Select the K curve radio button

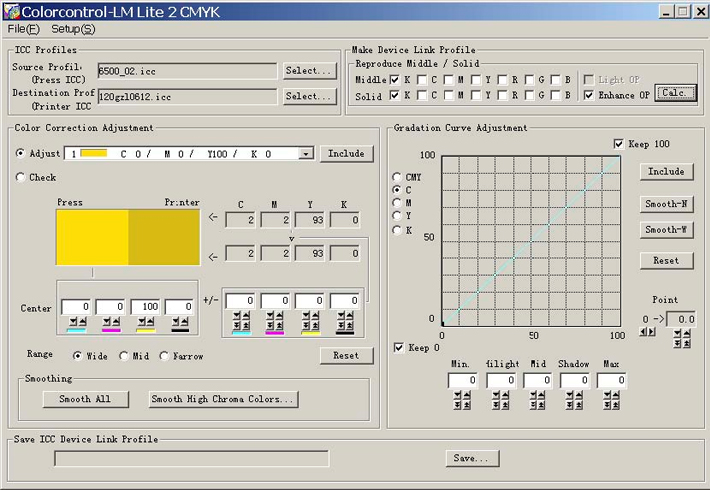(x=397, y=230)
